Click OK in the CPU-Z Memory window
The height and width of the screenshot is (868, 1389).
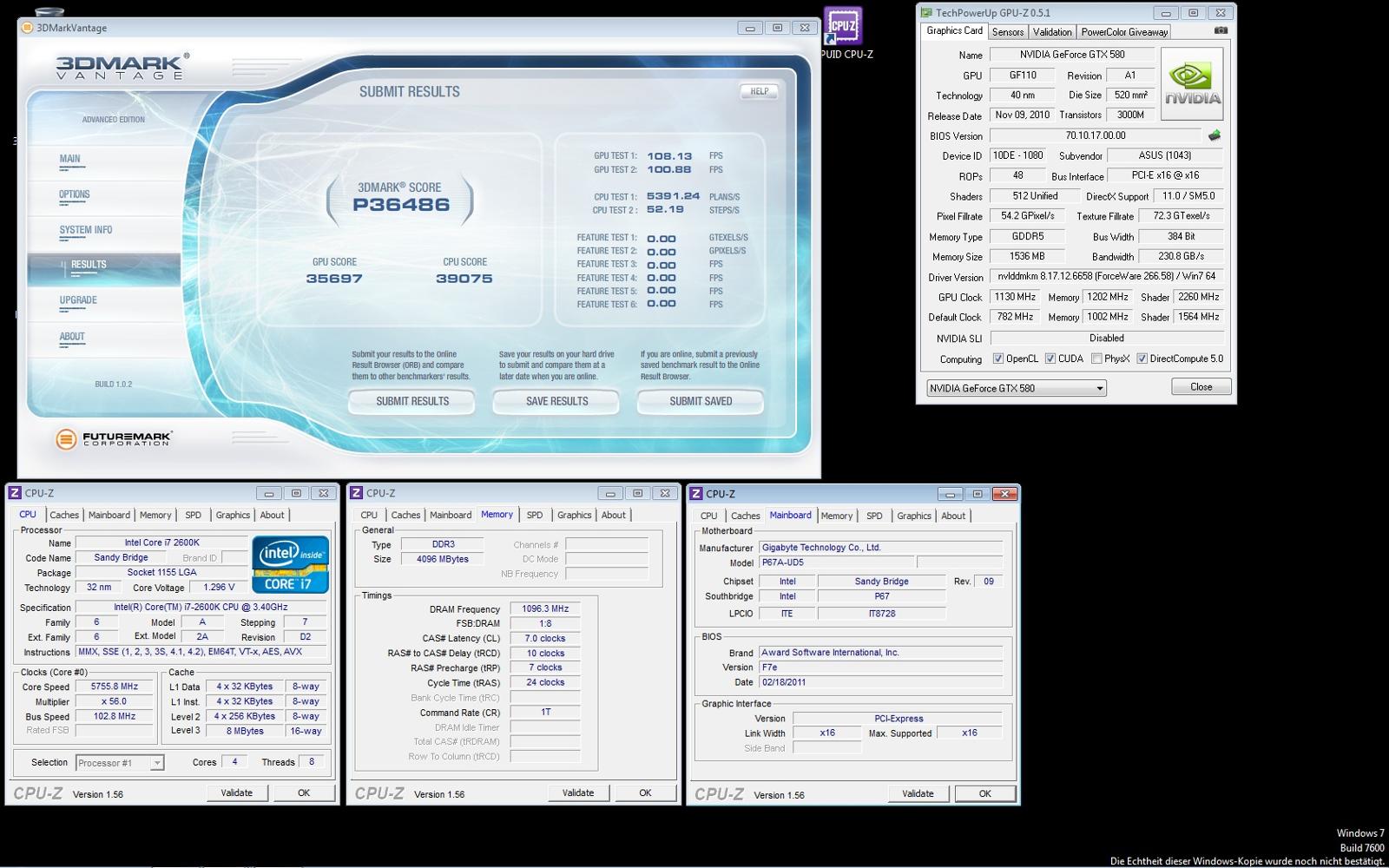[x=645, y=792]
